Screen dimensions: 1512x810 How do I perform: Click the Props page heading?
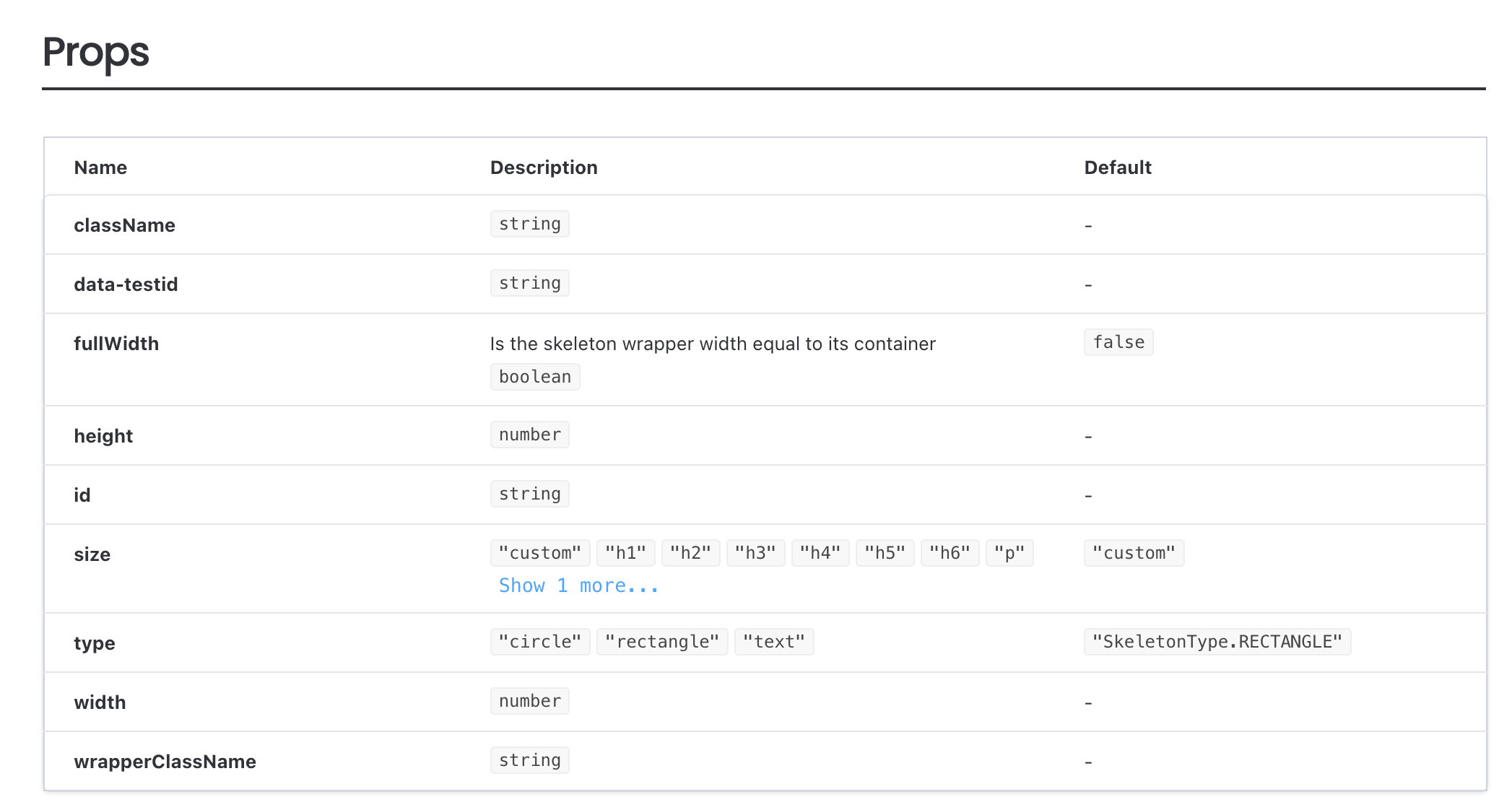[95, 51]
